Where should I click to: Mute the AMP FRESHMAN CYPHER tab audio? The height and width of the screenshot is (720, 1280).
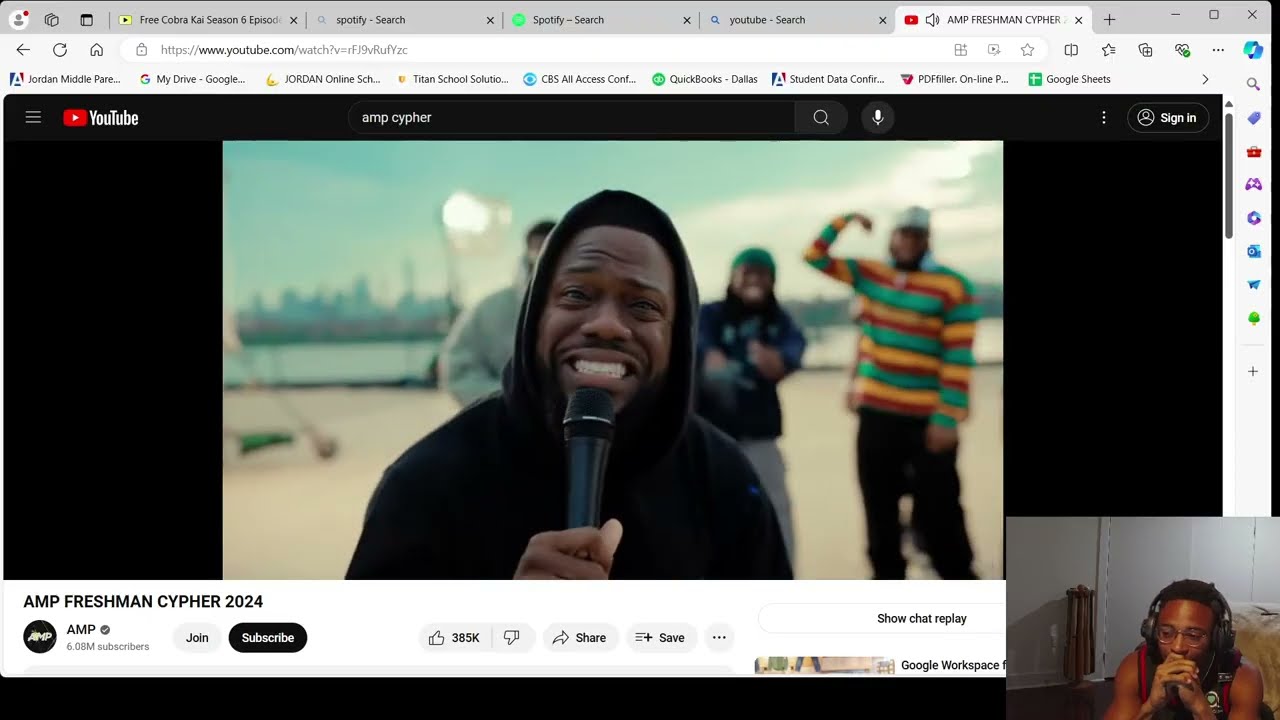coord(932,20)
